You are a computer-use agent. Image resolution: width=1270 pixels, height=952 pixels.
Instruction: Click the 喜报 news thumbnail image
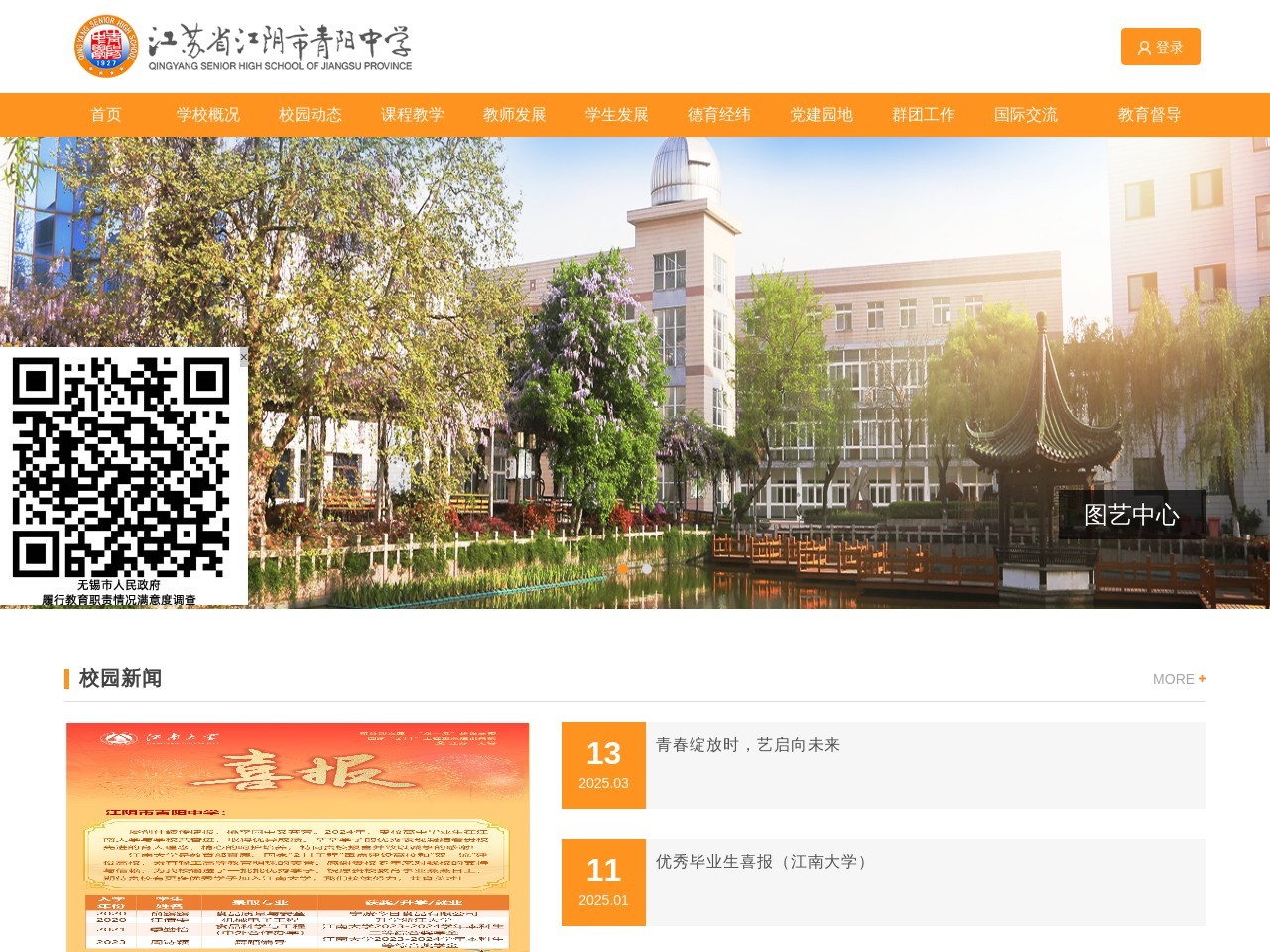[298, 836]
